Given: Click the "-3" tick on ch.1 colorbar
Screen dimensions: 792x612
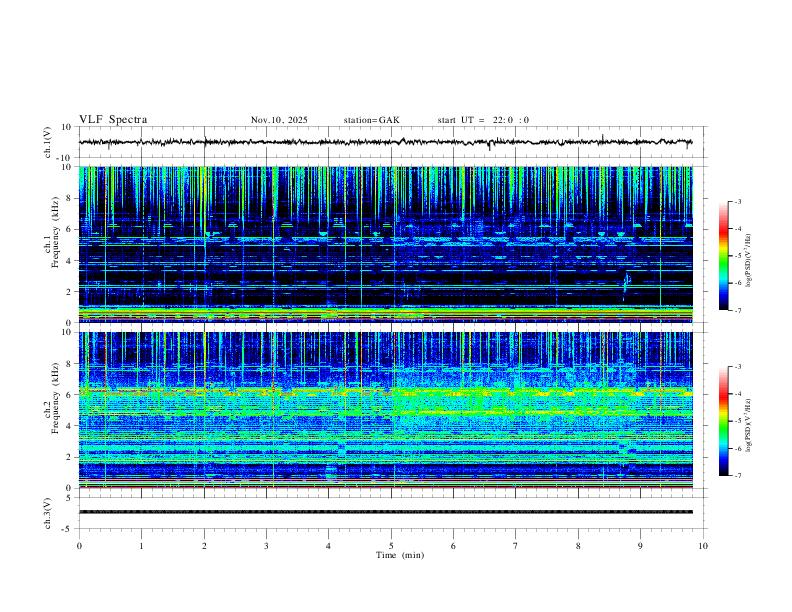Looking at the screenshot, I should pyautogui.click(x=738, y=201).
